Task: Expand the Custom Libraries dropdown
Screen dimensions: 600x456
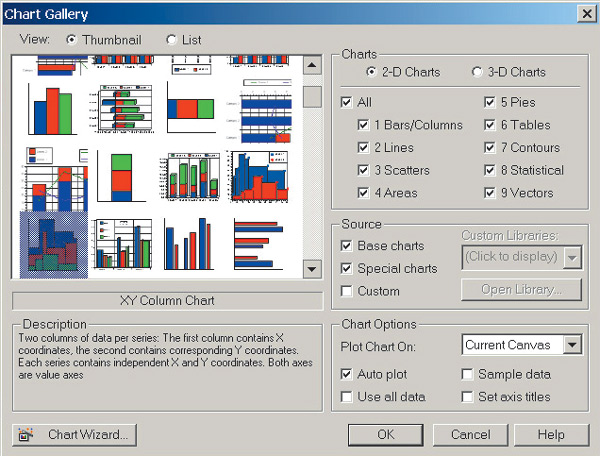Action: tap(572, 257)
